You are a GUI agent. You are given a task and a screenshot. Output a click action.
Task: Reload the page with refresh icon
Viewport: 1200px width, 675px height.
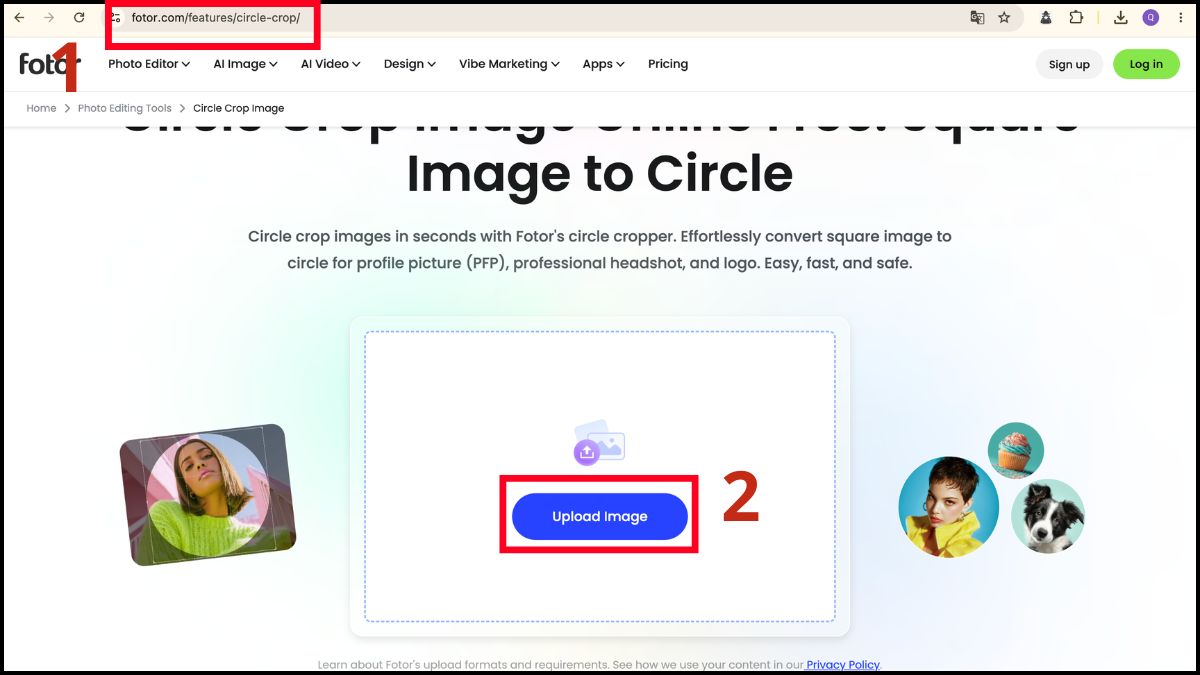point(79,18)
